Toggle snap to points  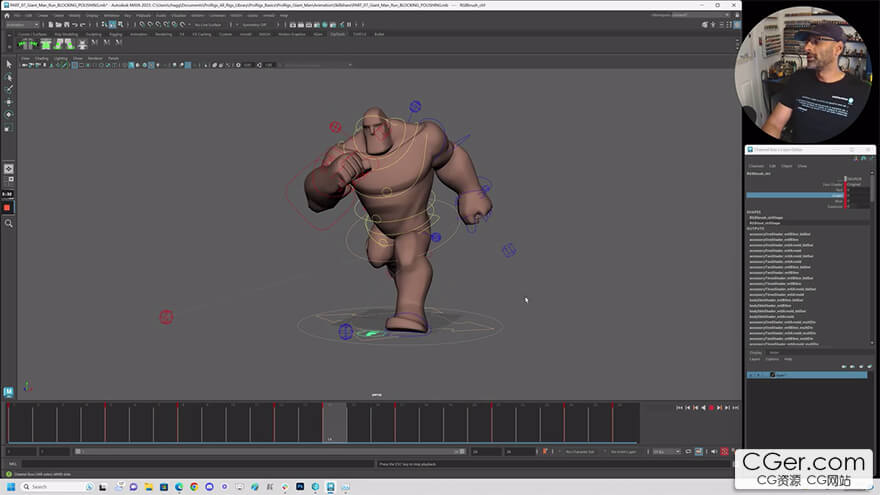click(158, 25)
